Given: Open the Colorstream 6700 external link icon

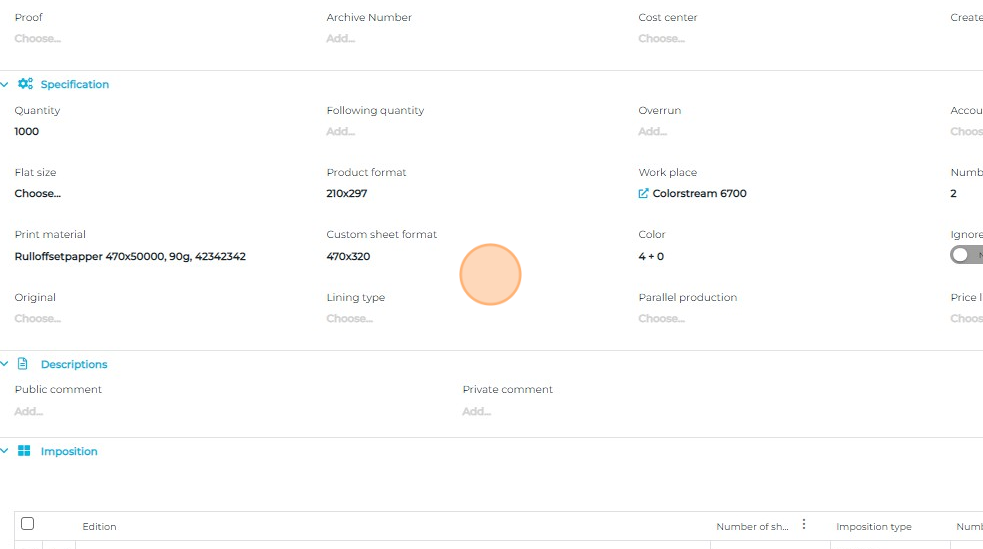Looking at the screenshot, I should pyautogui.click(x=643, y=193).
